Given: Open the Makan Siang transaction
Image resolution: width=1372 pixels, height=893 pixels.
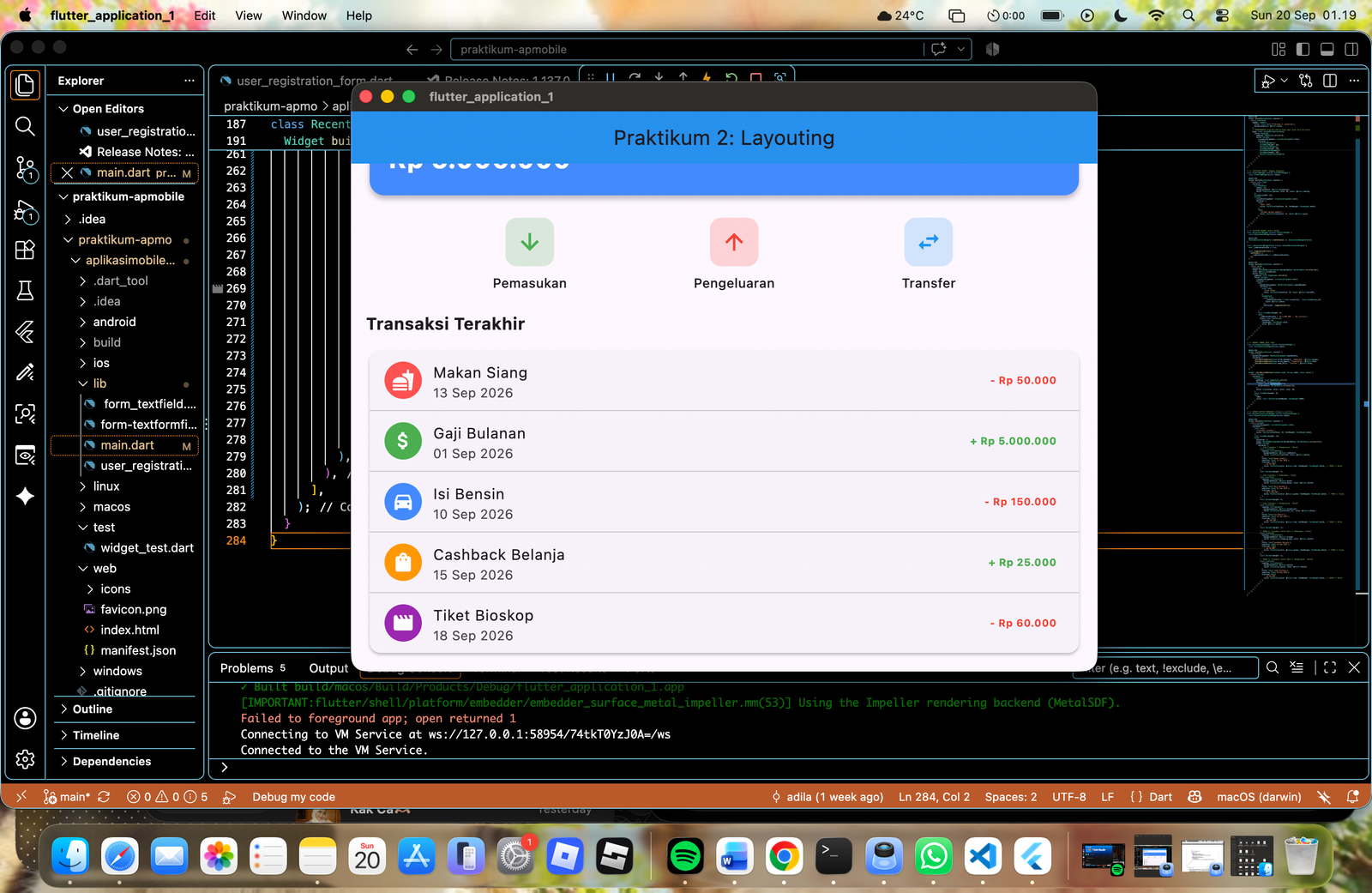Looking at the screenshot, I should click(724, 381).
